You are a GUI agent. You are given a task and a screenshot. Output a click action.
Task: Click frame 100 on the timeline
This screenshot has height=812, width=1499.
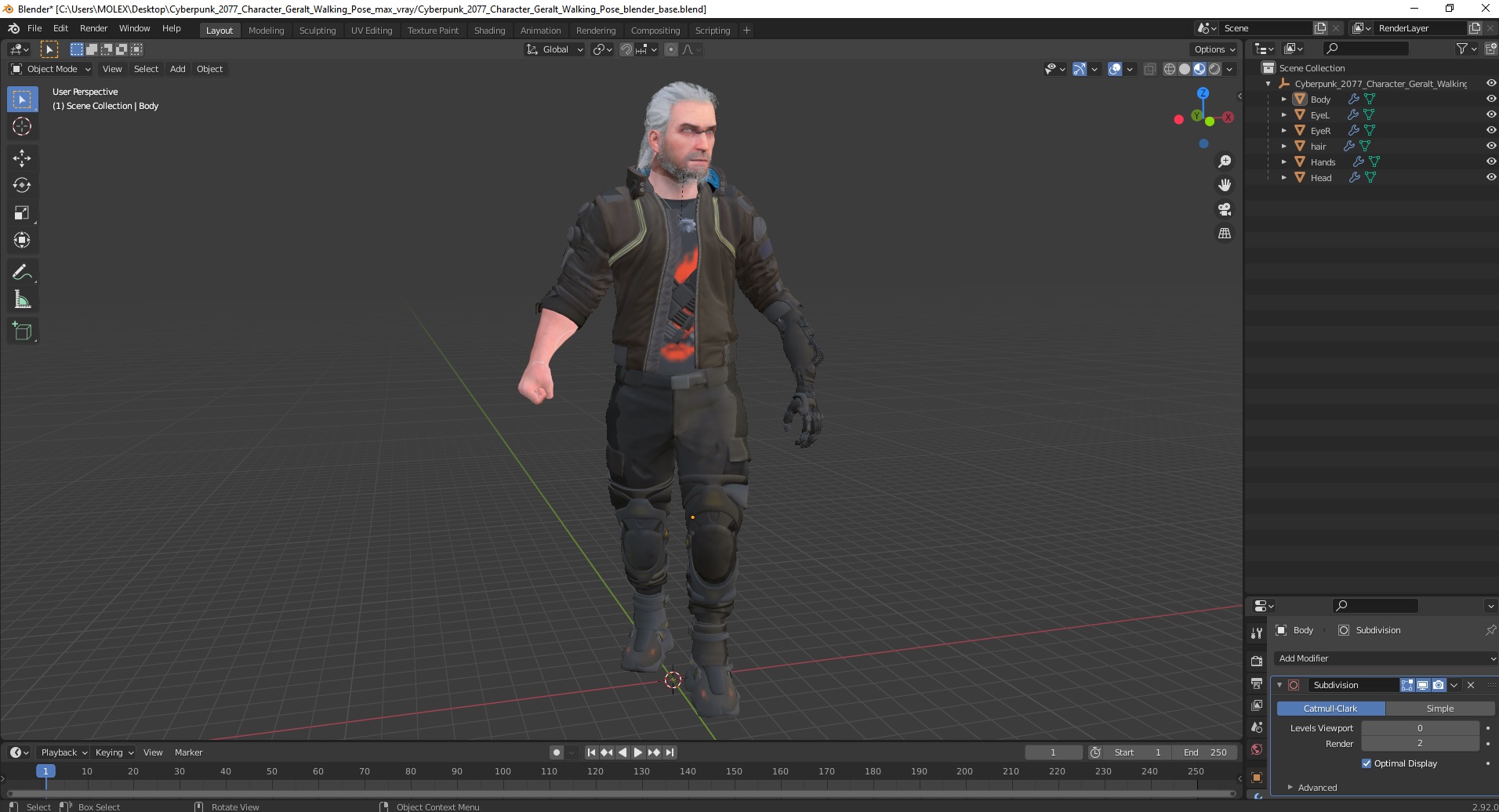tap(503, 771)
